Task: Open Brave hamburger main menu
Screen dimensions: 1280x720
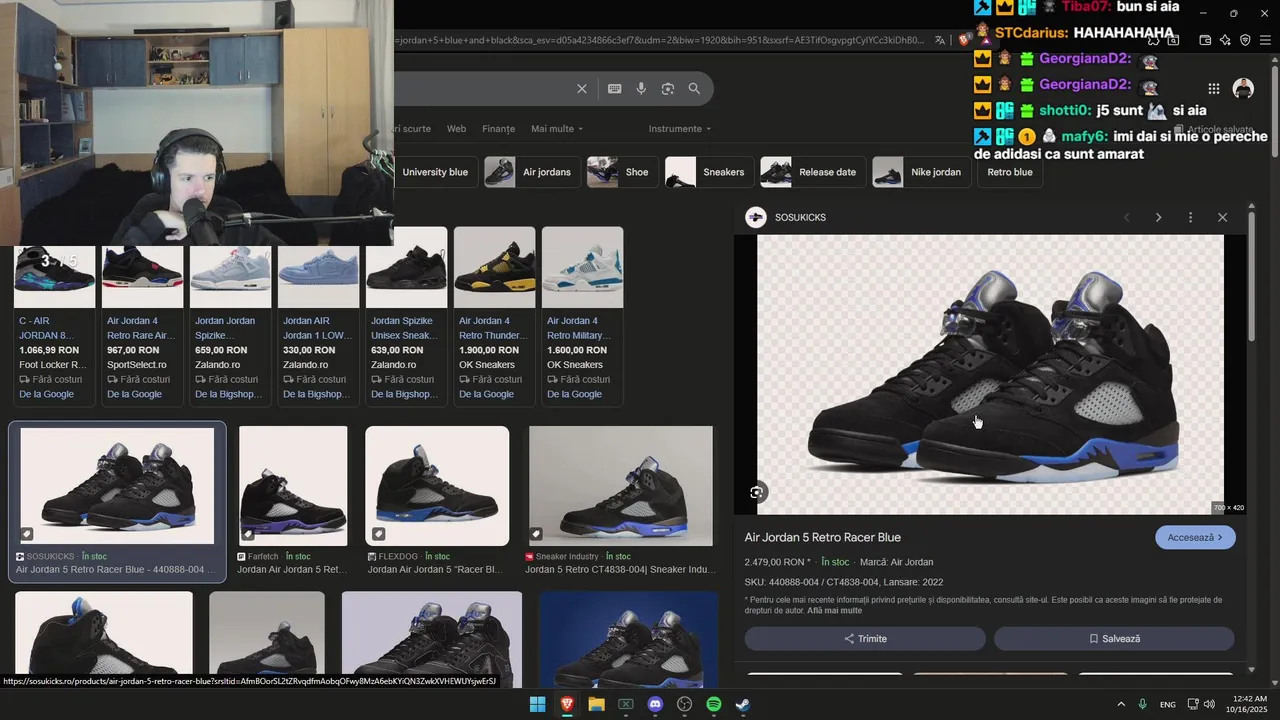Action: pyautogui.click(x=1266, y=40)
